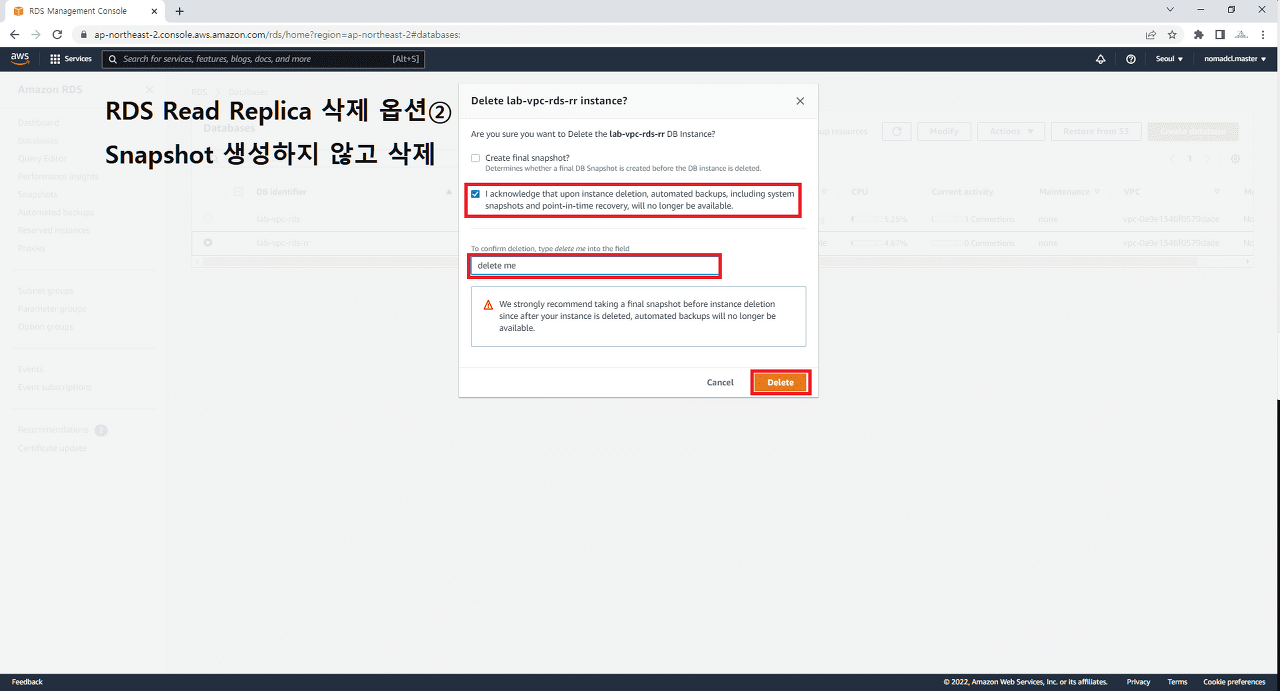Open the Services grid menu
Viewport: 1280px width, 691px height.
[x=71, y=59]
